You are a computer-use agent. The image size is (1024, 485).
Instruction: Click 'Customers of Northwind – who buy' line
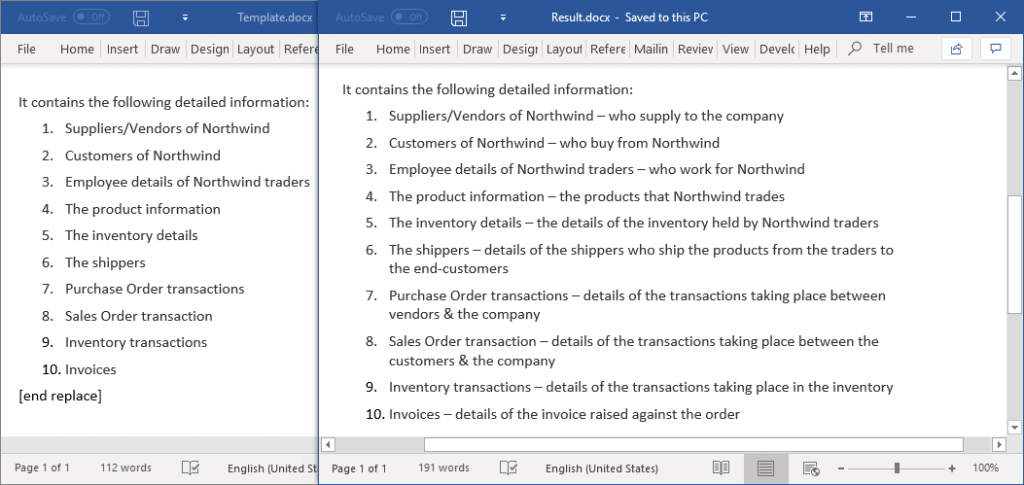pos(554,143)
